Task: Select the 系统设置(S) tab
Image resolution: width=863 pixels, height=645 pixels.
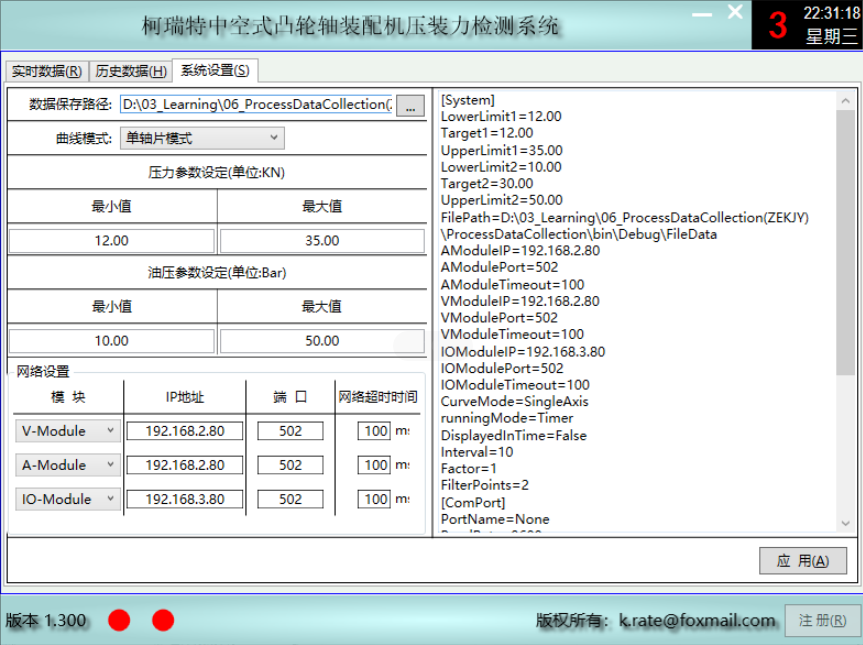Action: coord(215,70)
